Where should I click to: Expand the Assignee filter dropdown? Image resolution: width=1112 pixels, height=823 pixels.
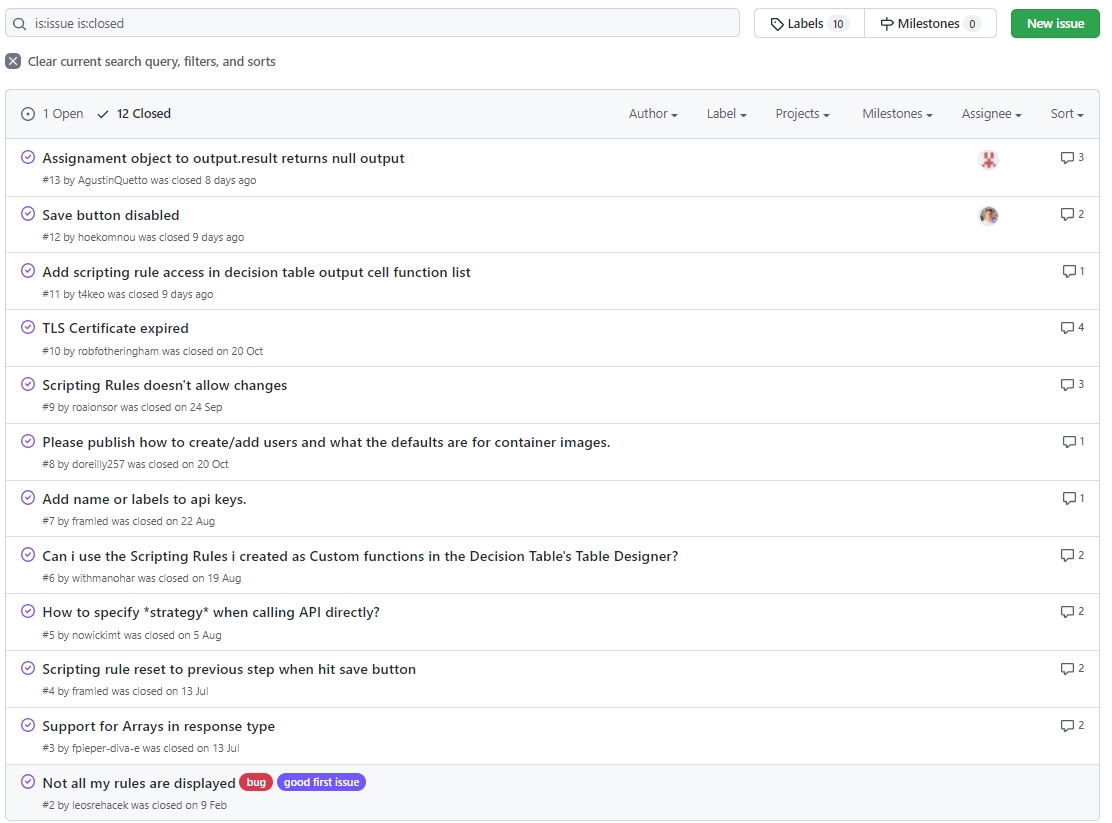click(x=991, y=114)
